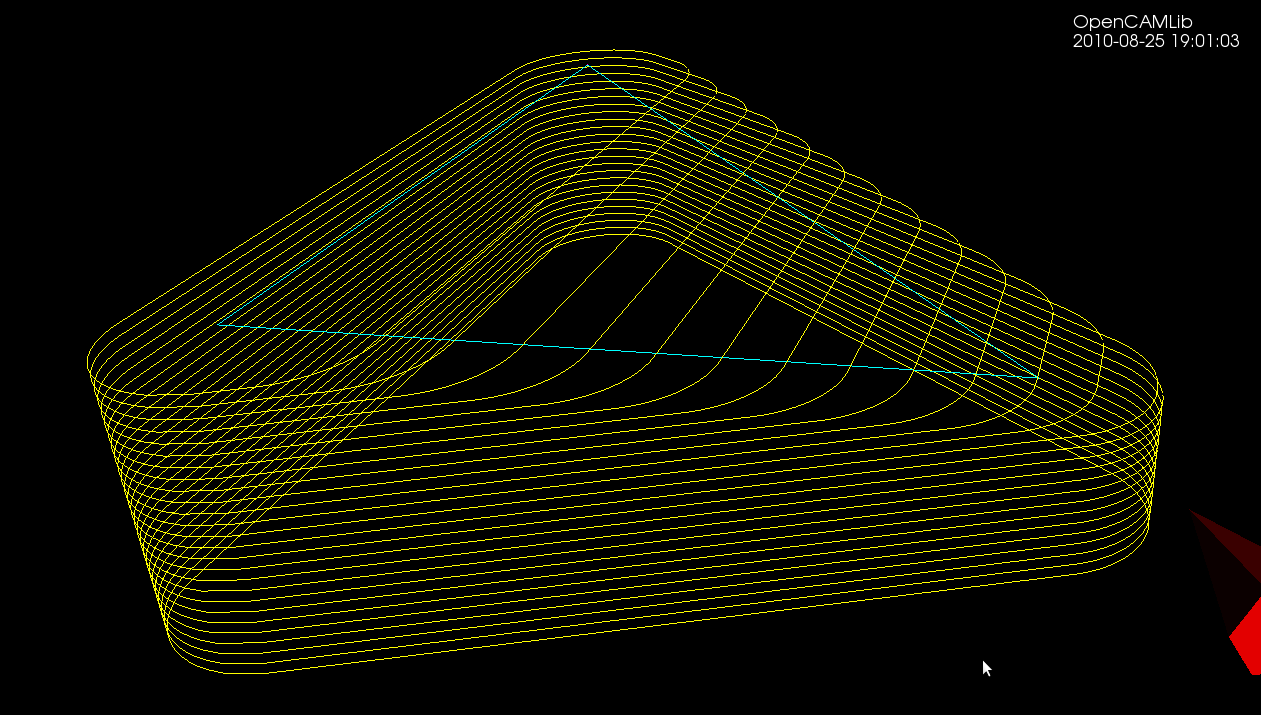Click the vertical yellow lines at left corner
Image resolution: width=1261 pixels, height=715 pixels.
(x=130, y=500)
